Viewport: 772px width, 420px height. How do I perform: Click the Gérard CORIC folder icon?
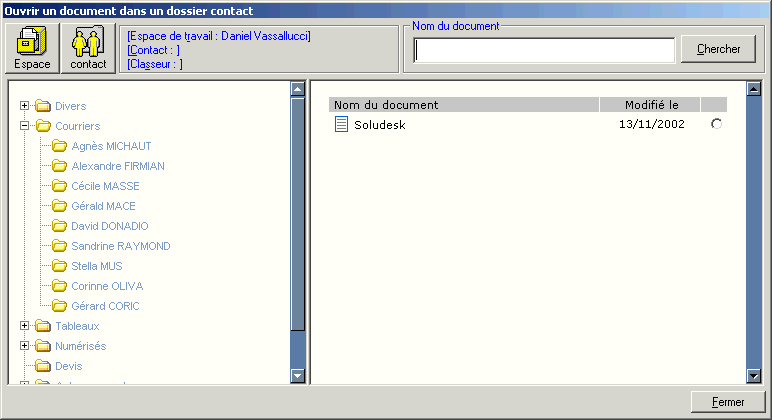tap(59, 306)
